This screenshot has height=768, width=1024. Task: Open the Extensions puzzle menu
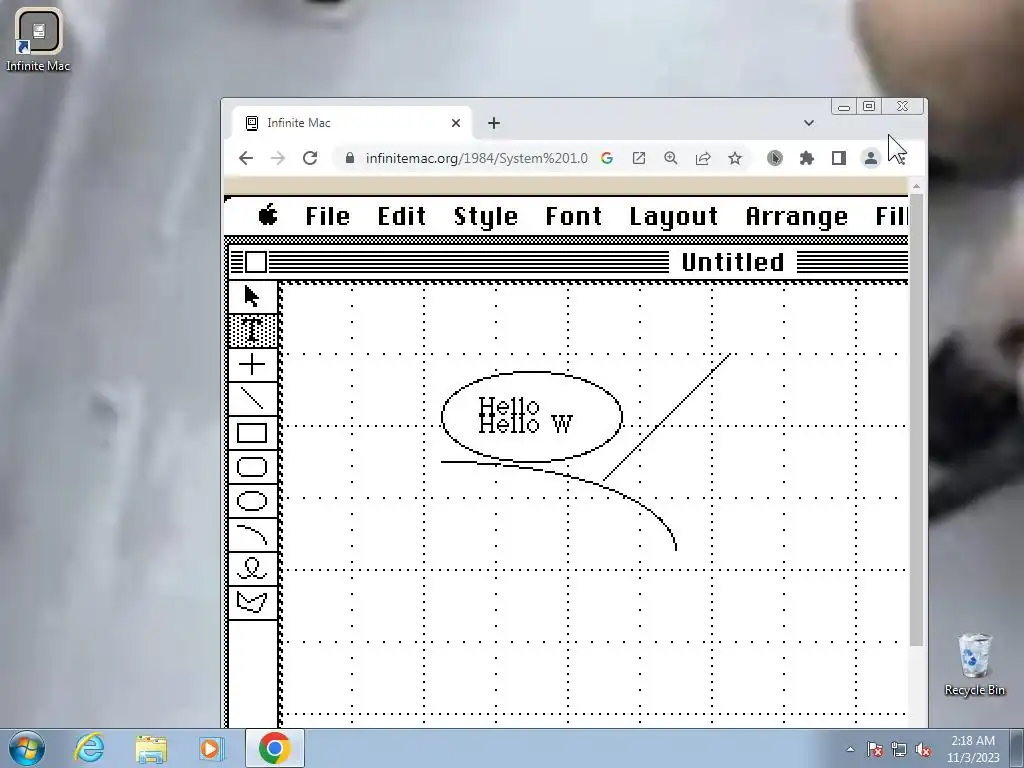(x=807, y=158)
